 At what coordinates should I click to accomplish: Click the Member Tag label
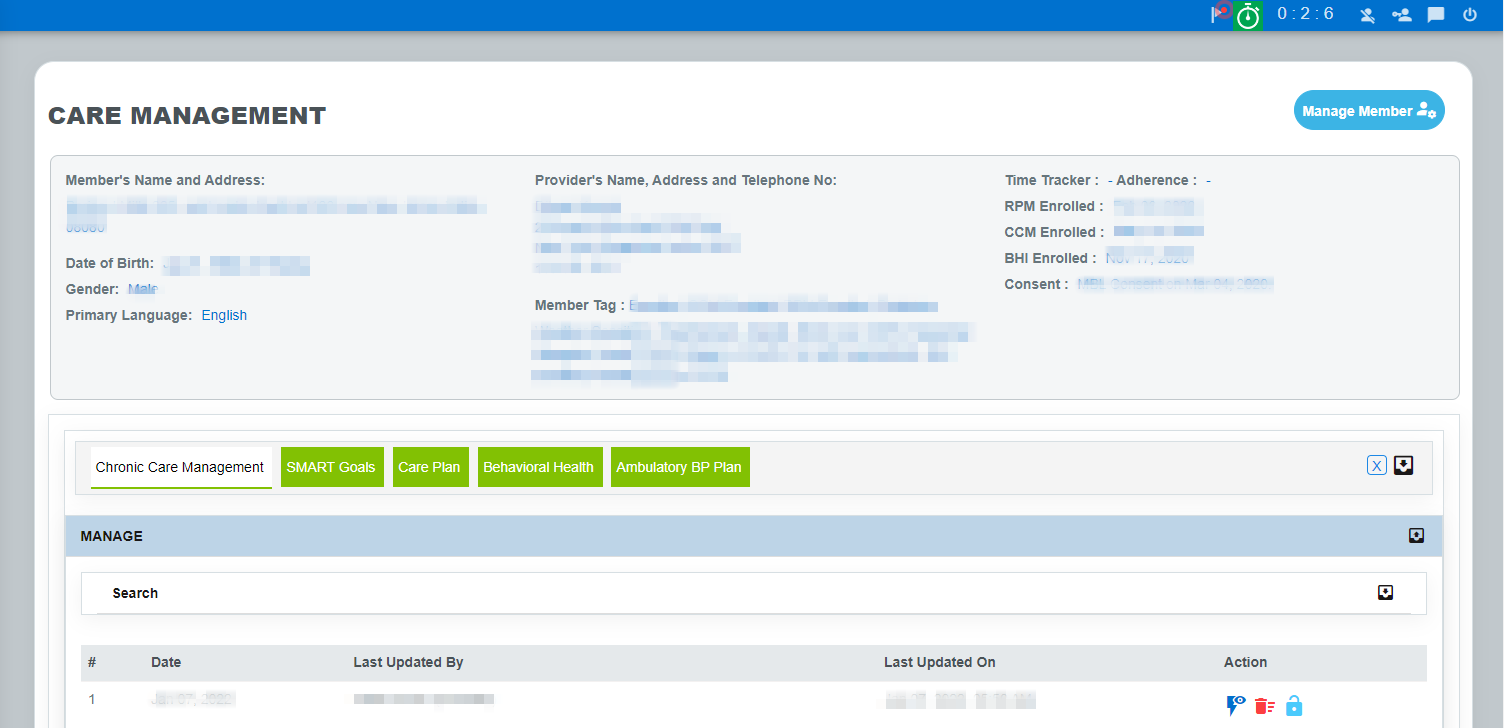580,305
